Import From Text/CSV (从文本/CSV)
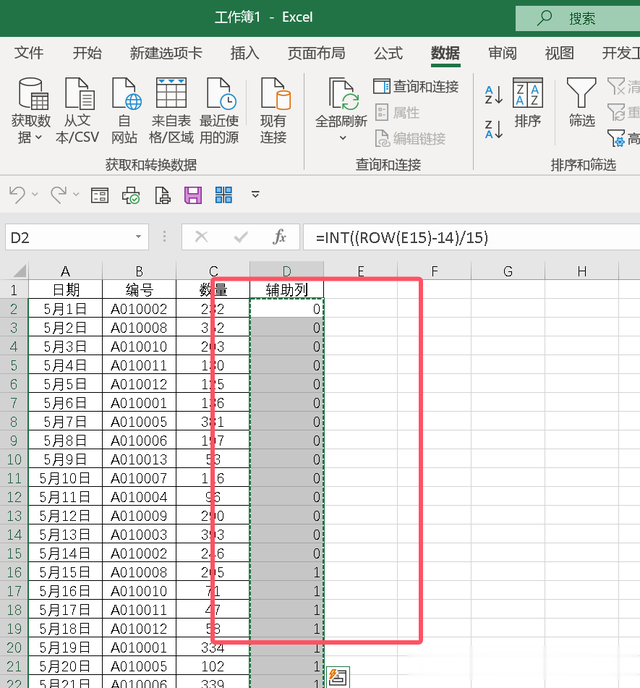Image resolution: width=640 pixels, height=688 pixels. click(78, 111)
